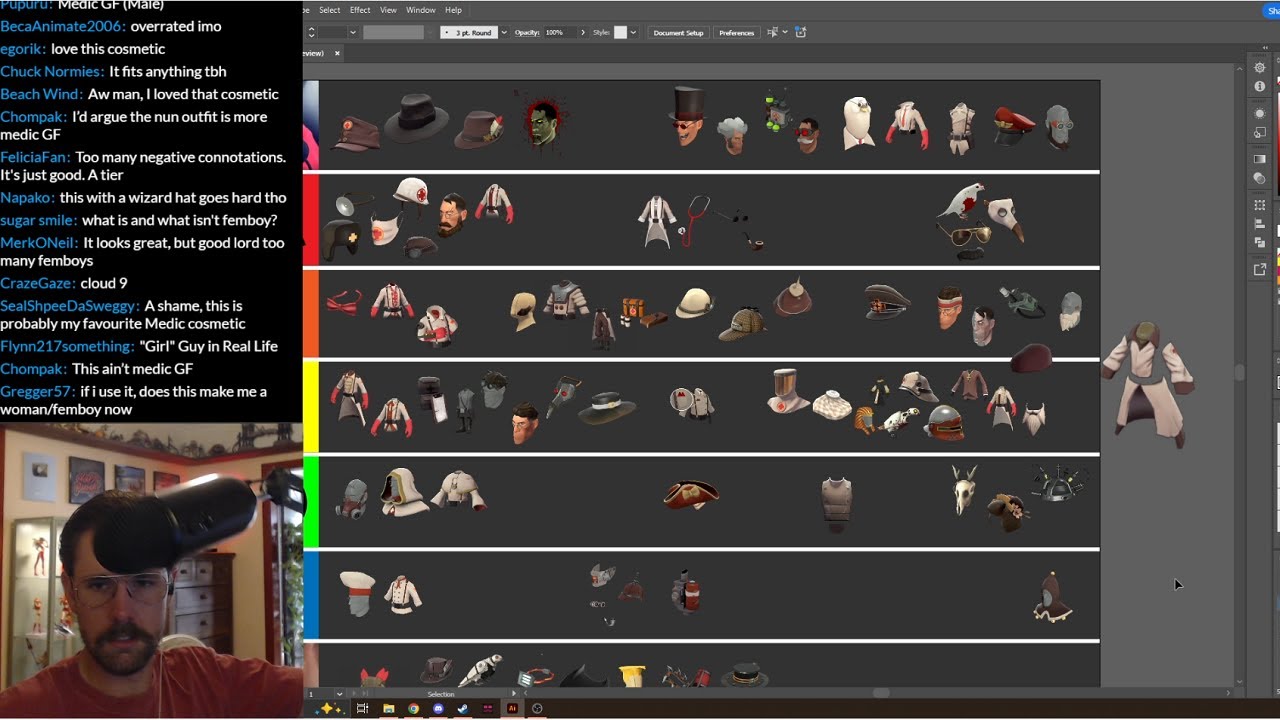Open the Asset Export panel icon
Viewport: 1280px width, 720px height.
point(1259,270)
